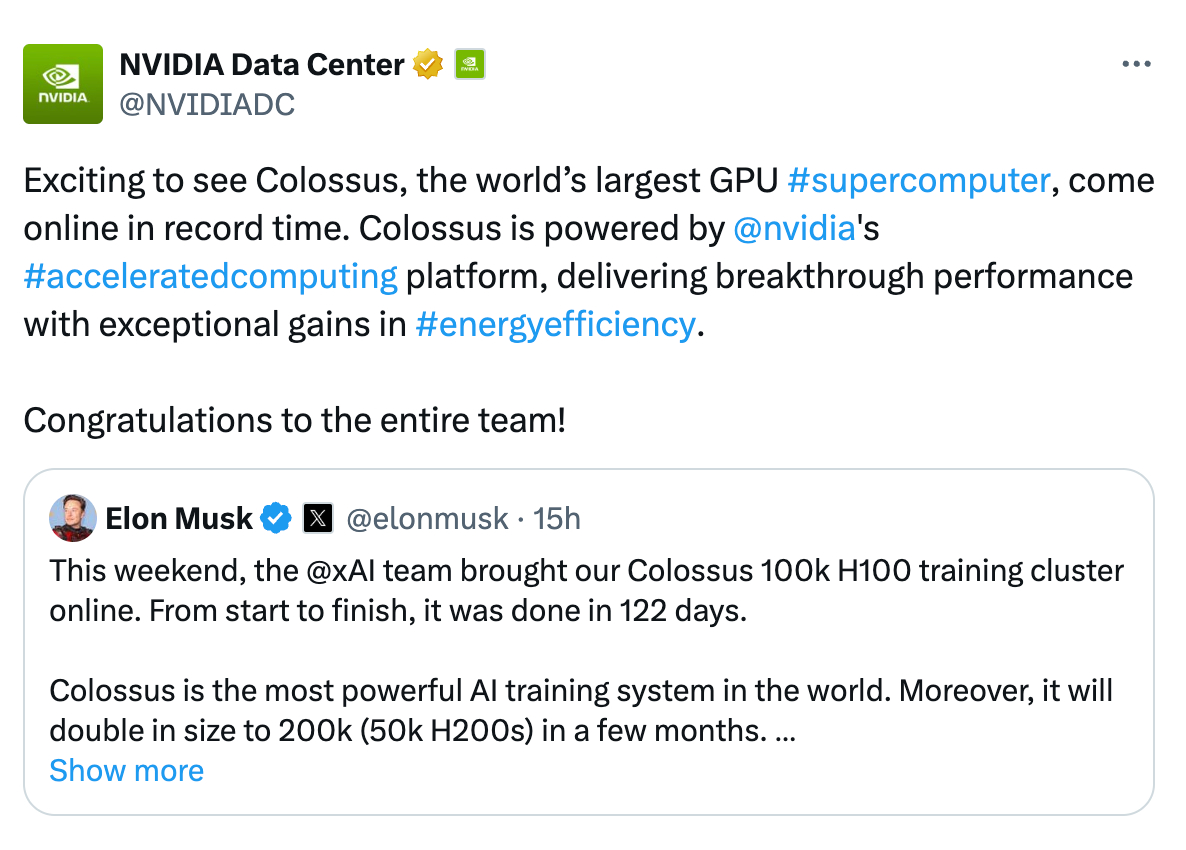The width and height of the screenshot is (1186, 850).
Task: Open the three-dot more options menu
Action: click(1136, 64)
